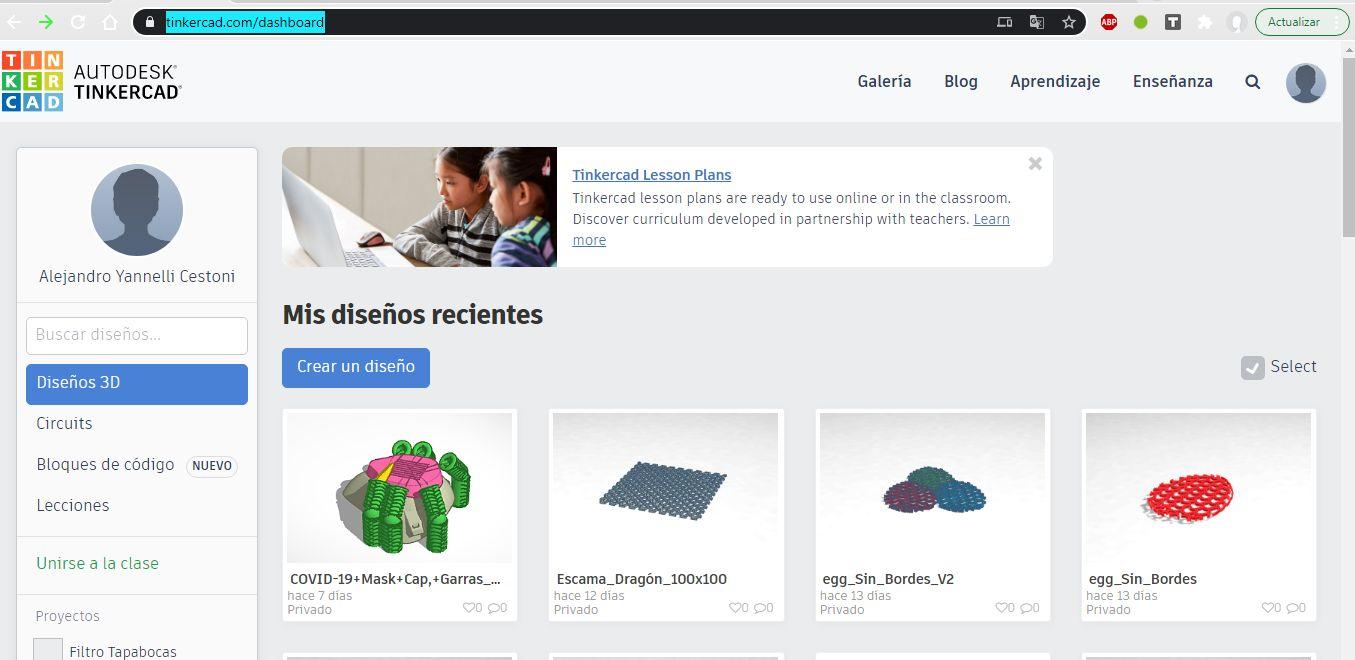Open the Enseñanza menu item
1355x660 pixels.
(x=1172, y=82)
